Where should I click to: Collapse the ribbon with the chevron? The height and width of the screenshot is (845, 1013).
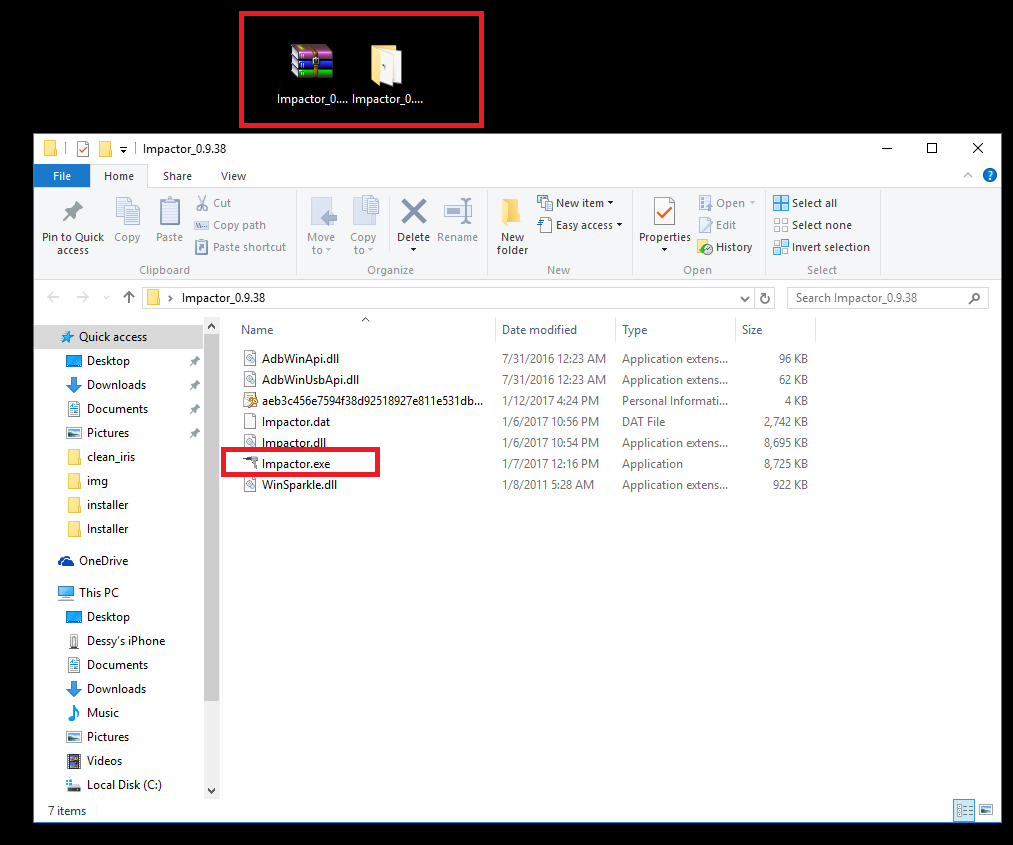967,175
